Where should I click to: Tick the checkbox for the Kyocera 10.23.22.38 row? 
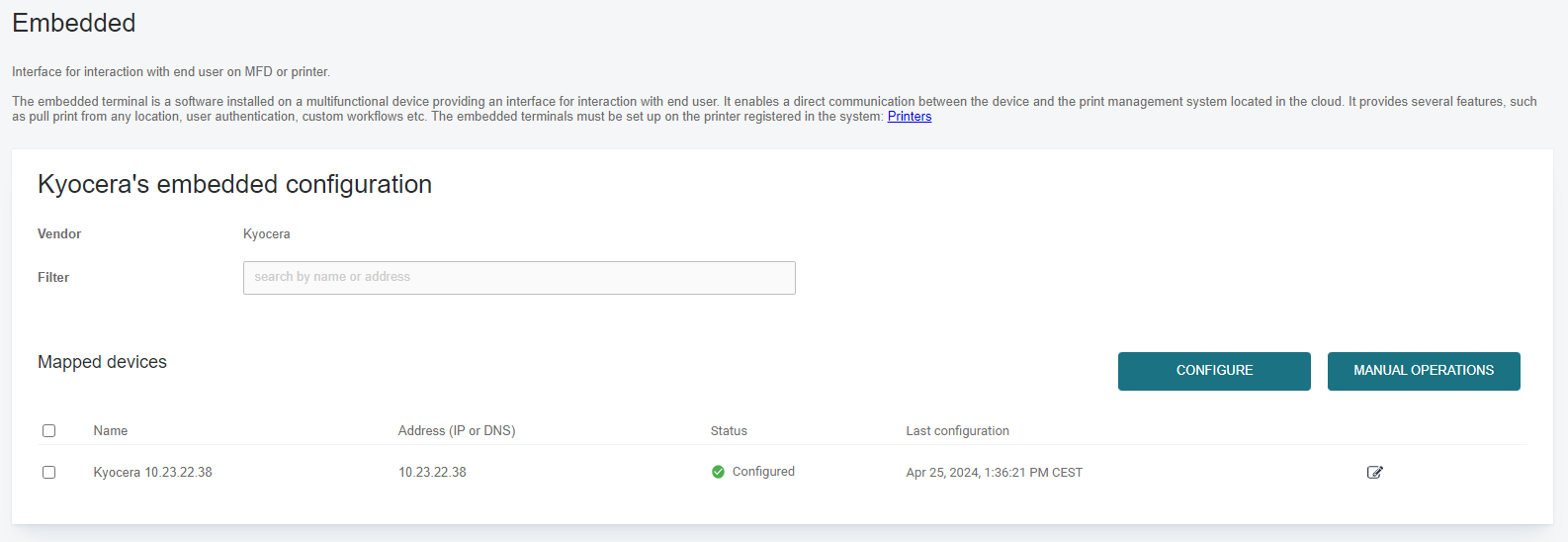[x=48, y=472]
